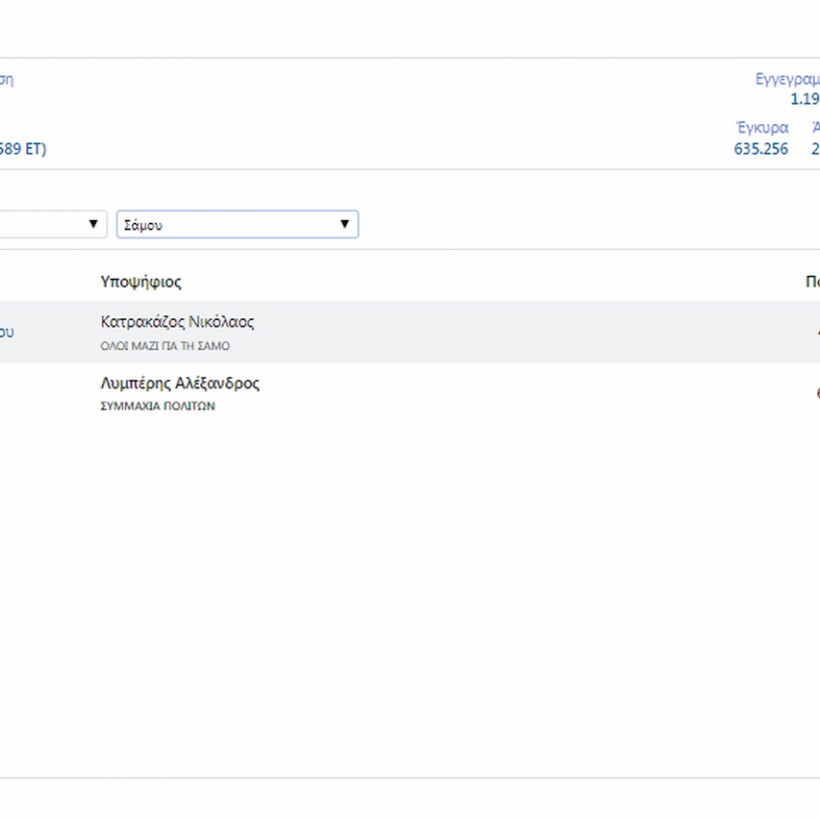The width and height of the screenshot is (820, 820).
Task: Click the text ending in 589 ET)
Action: coord(23,149)
